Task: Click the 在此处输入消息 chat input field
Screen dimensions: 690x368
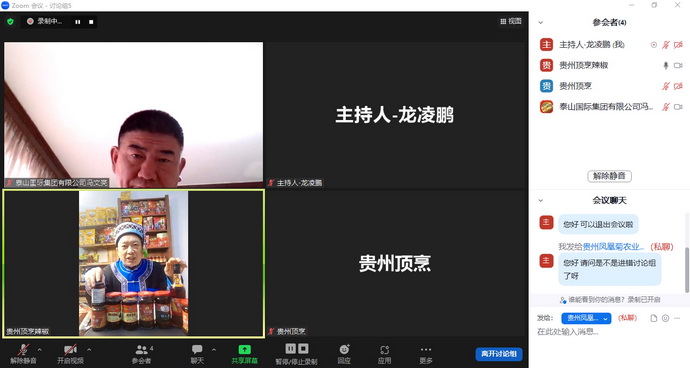Action: click(609, 332)
